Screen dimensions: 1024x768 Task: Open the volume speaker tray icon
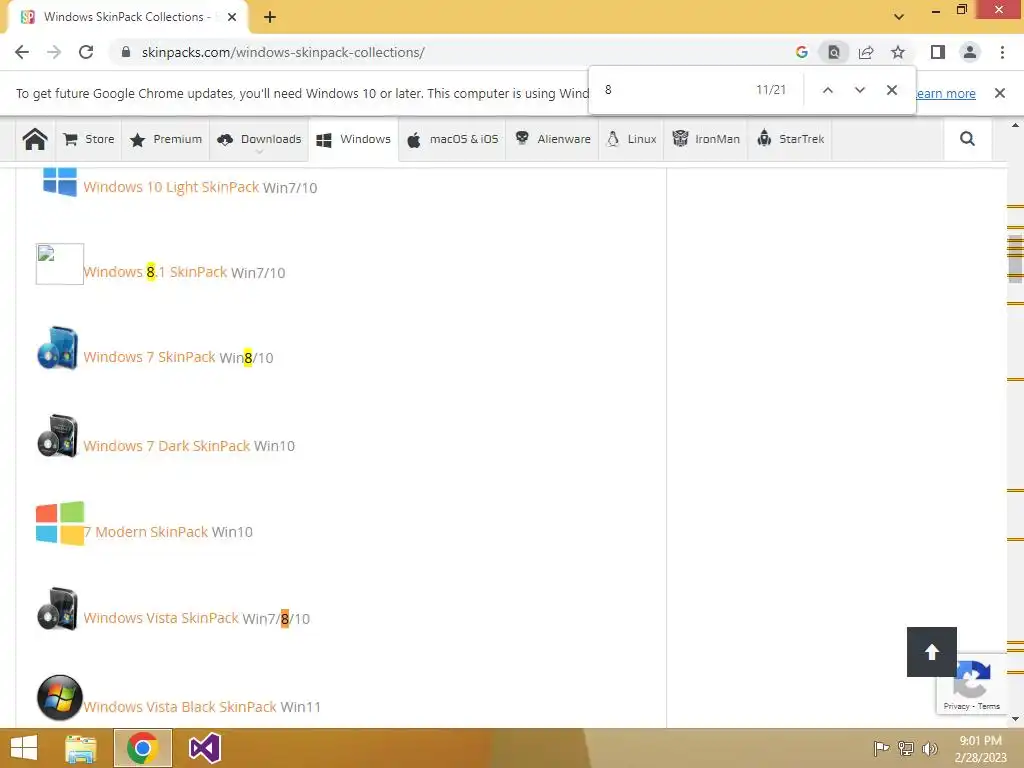pos(930,748)
